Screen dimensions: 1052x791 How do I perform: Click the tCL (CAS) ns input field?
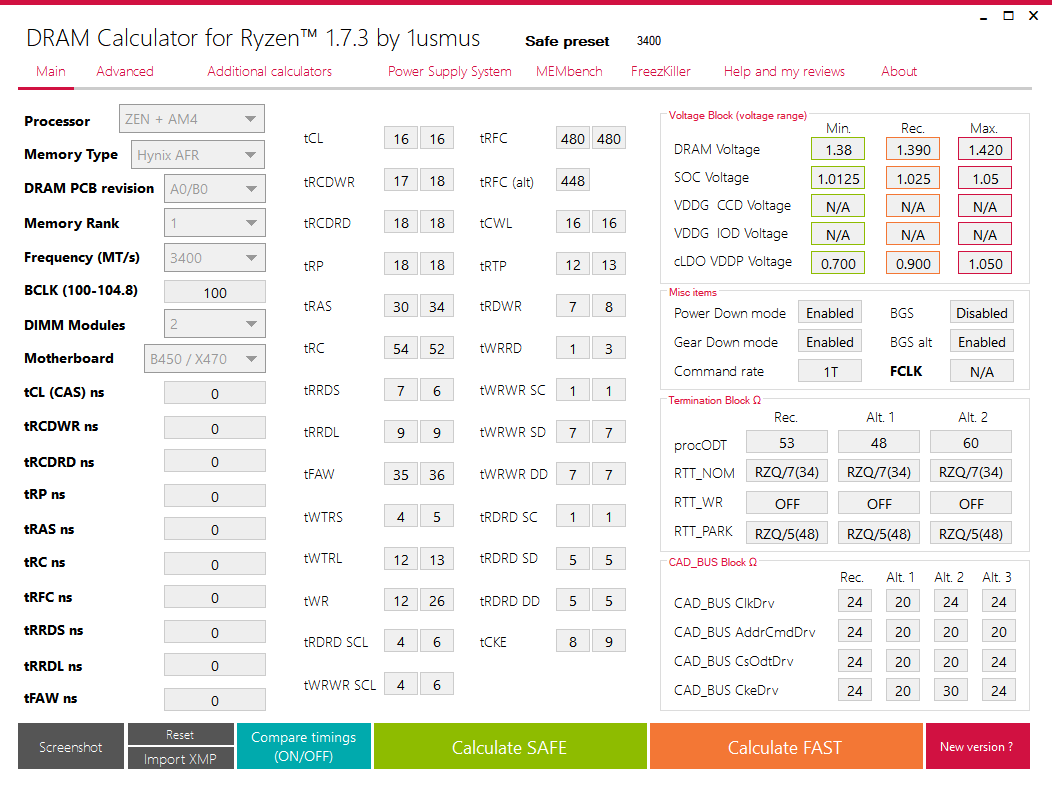click(x=214, y=393)
